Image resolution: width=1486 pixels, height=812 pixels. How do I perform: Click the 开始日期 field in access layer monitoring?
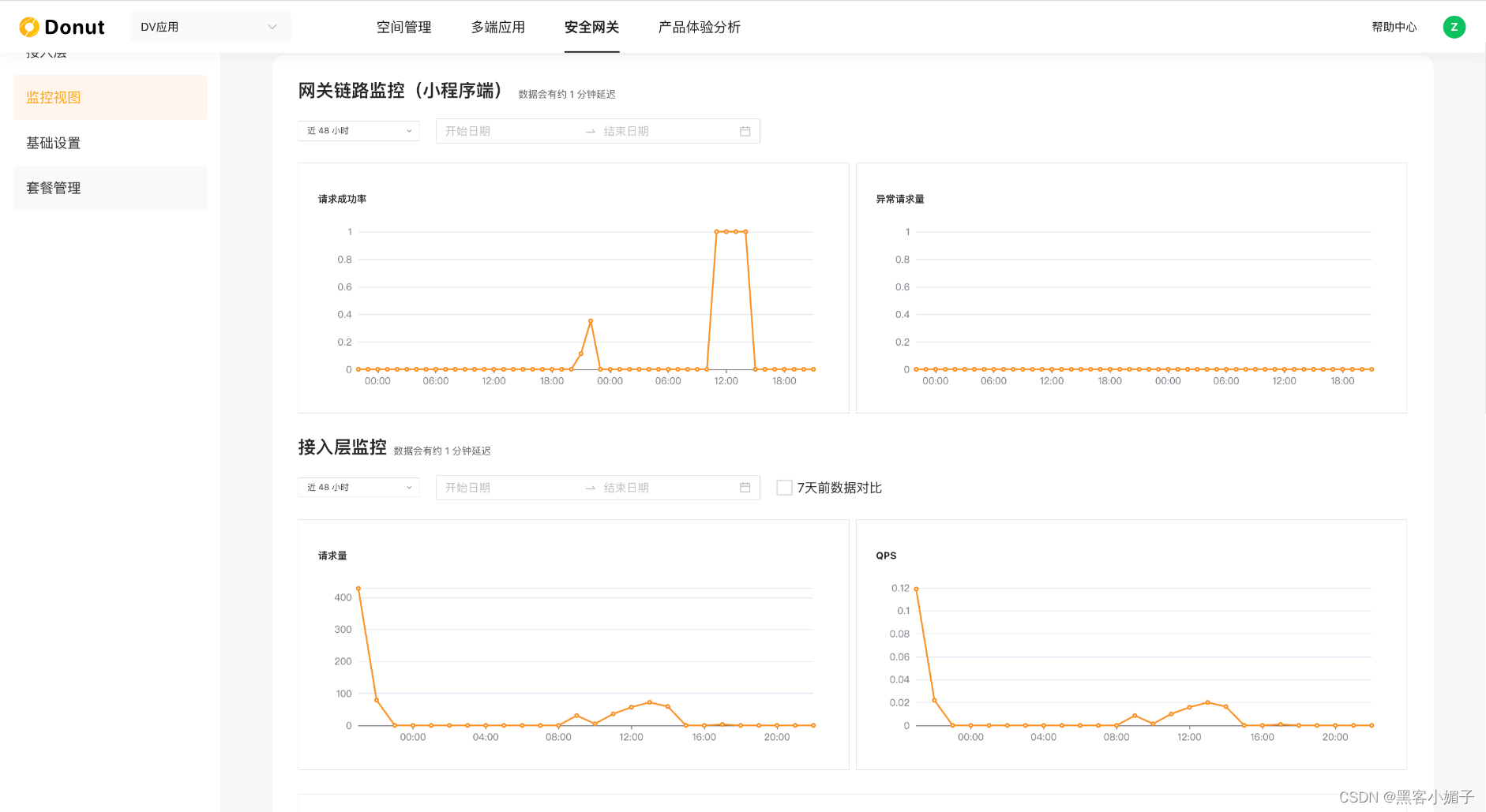(509, 488)
